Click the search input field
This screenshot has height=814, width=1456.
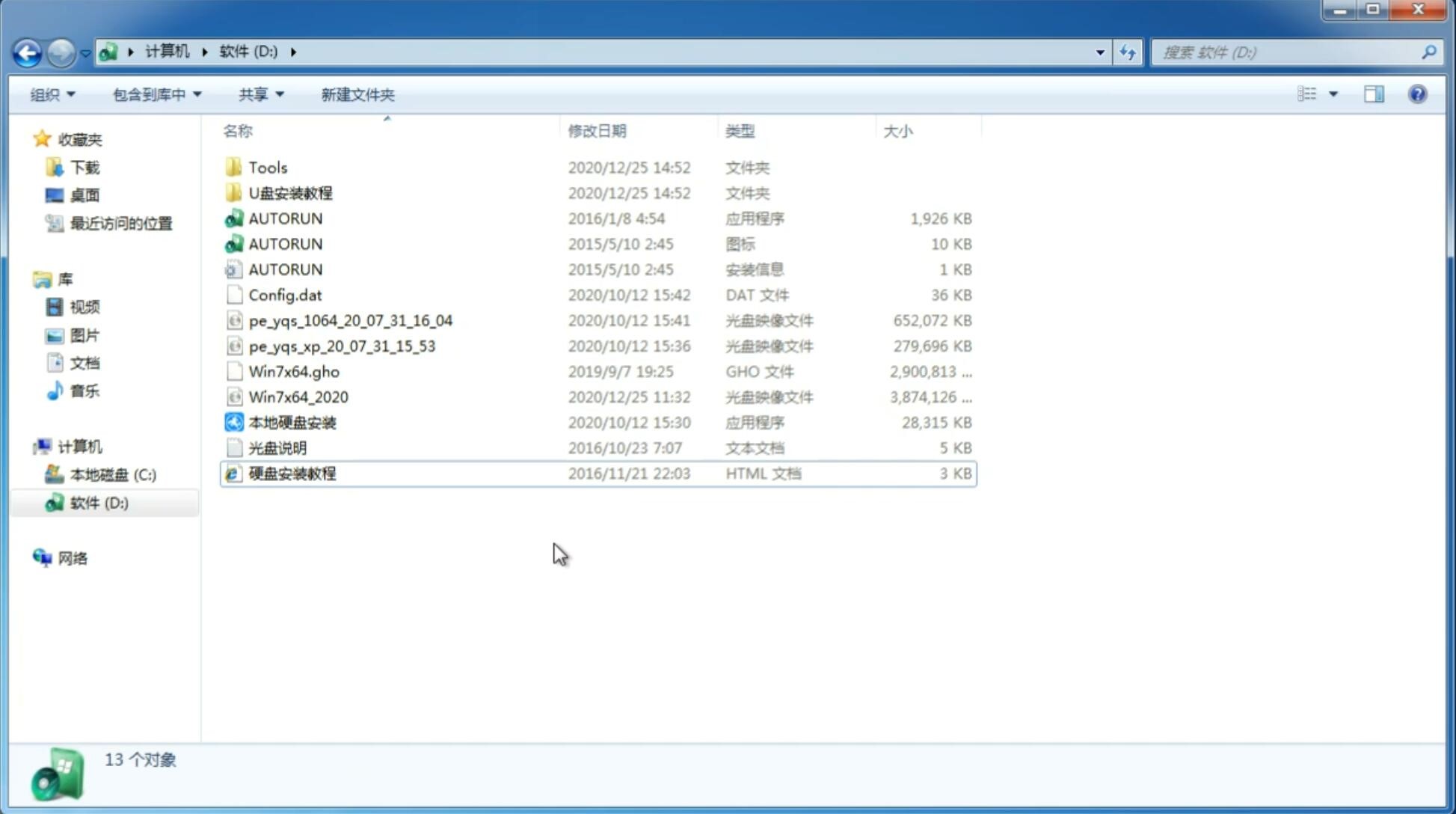coord(1290,51)
